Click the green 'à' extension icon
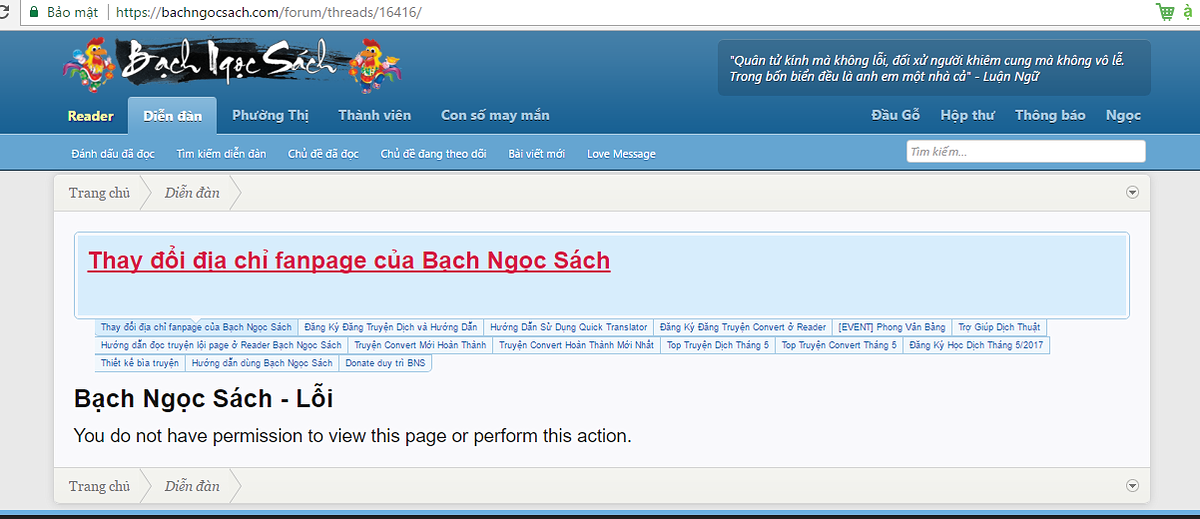Screen dimensions: 1200x519 click(1191, 13)
